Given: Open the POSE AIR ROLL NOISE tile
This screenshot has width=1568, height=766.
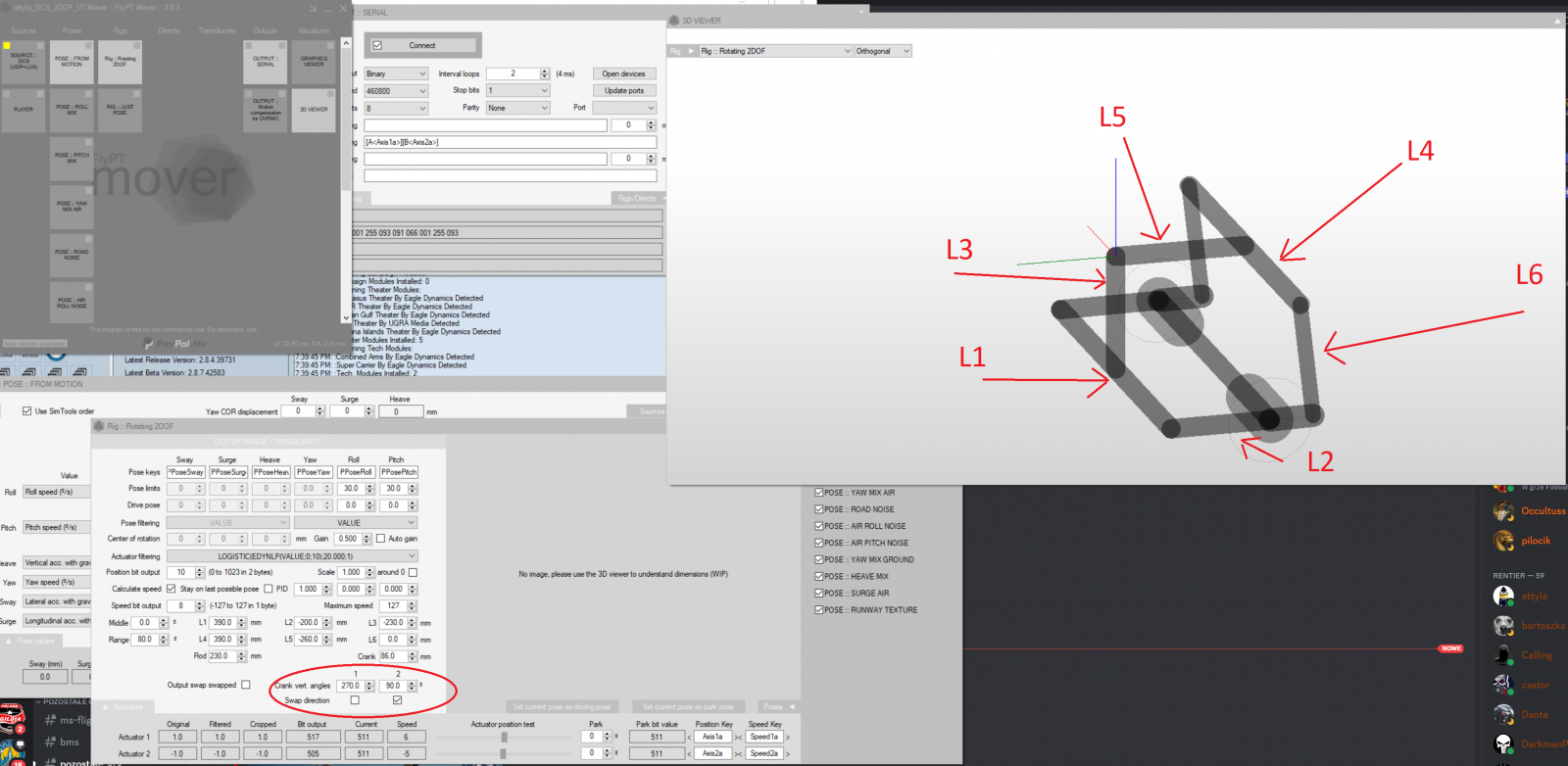Looking at the screenshot, I should coord(72,303).
